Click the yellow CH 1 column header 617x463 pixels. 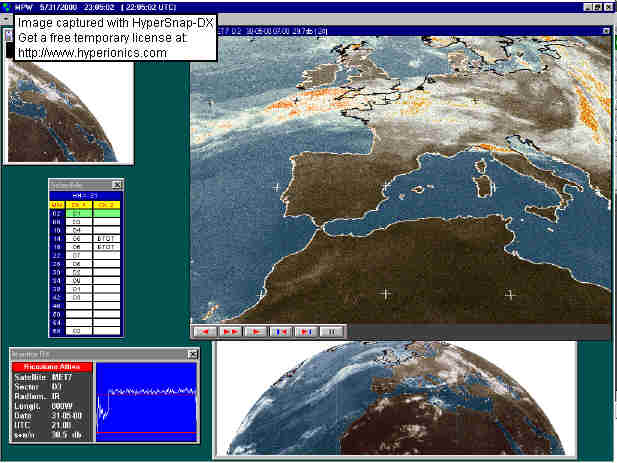(x=81, y=205)
